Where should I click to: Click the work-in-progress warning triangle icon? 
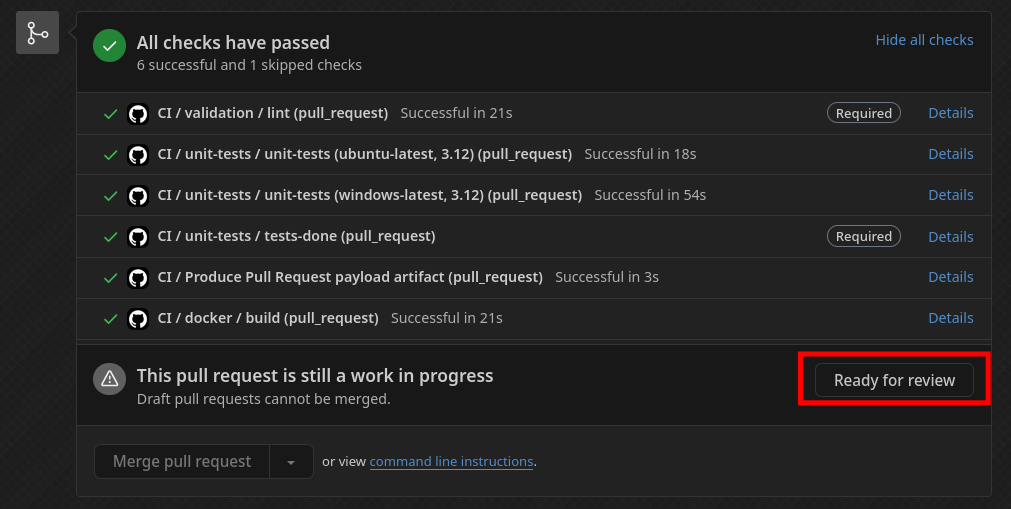coord(109,379)
